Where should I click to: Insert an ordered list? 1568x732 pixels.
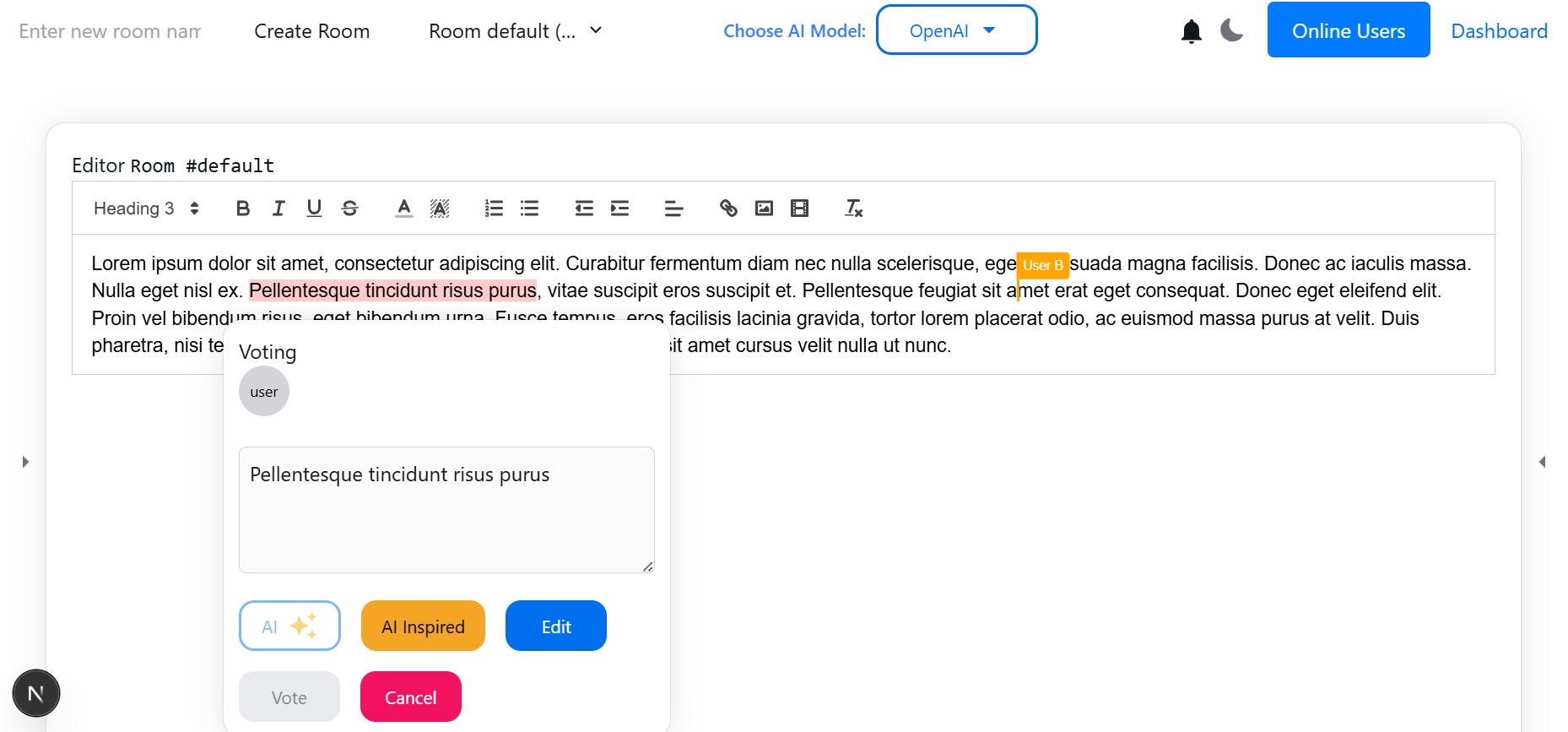[494, 209]
